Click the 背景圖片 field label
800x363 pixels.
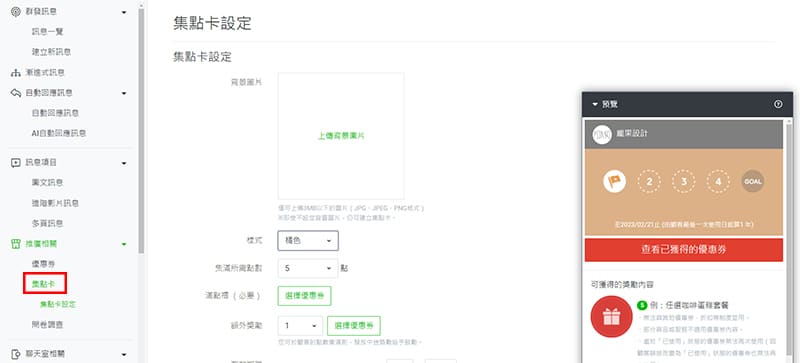247,82
